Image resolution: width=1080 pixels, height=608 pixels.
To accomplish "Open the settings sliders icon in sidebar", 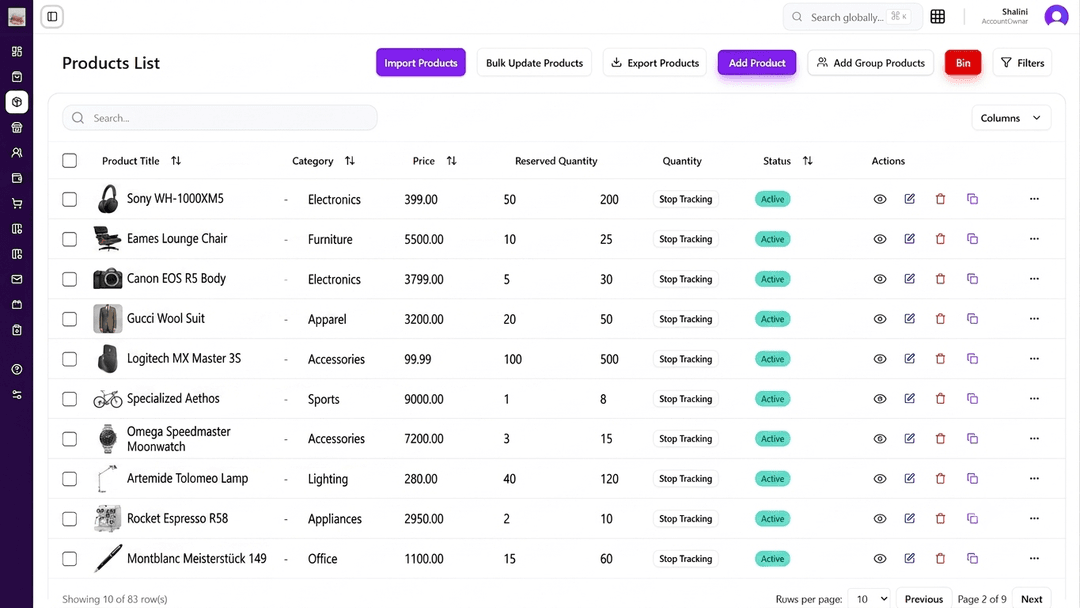I will [x=17, y=395].
